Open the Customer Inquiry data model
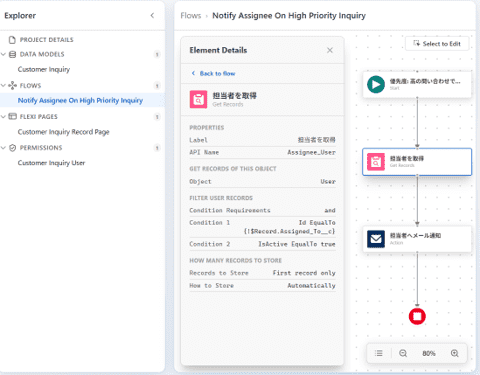480x375 pixels. click(44, 69)
